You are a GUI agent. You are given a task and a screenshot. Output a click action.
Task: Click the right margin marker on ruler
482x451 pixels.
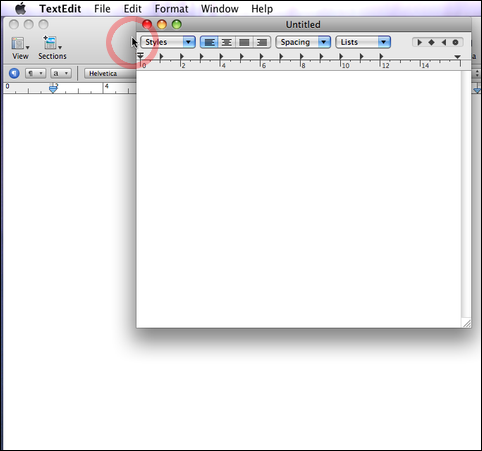pos(458,57)
